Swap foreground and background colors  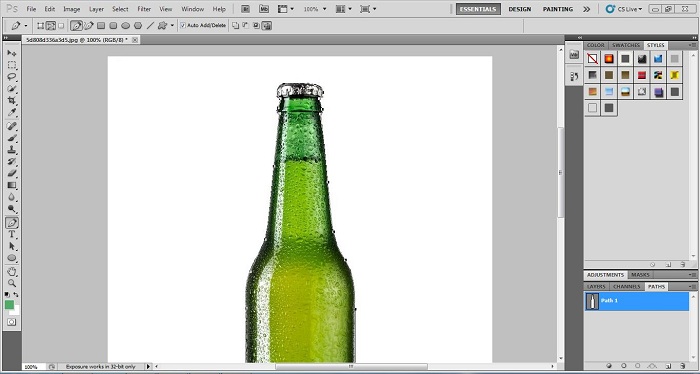[16, 295]
